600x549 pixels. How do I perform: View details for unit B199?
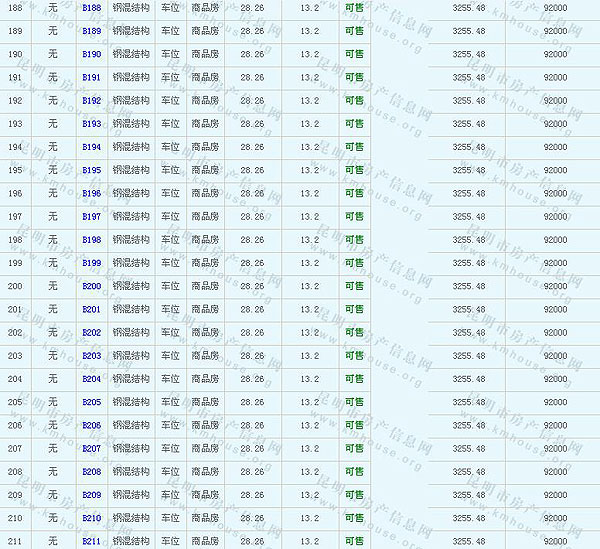(91, 263)
